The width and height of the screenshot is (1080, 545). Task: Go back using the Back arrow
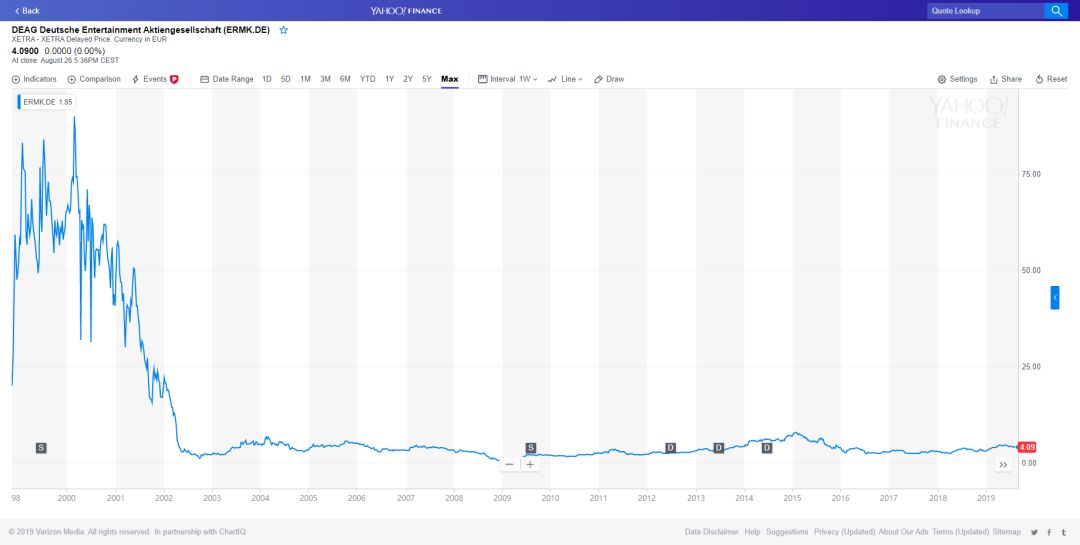[x=27, y=11]
